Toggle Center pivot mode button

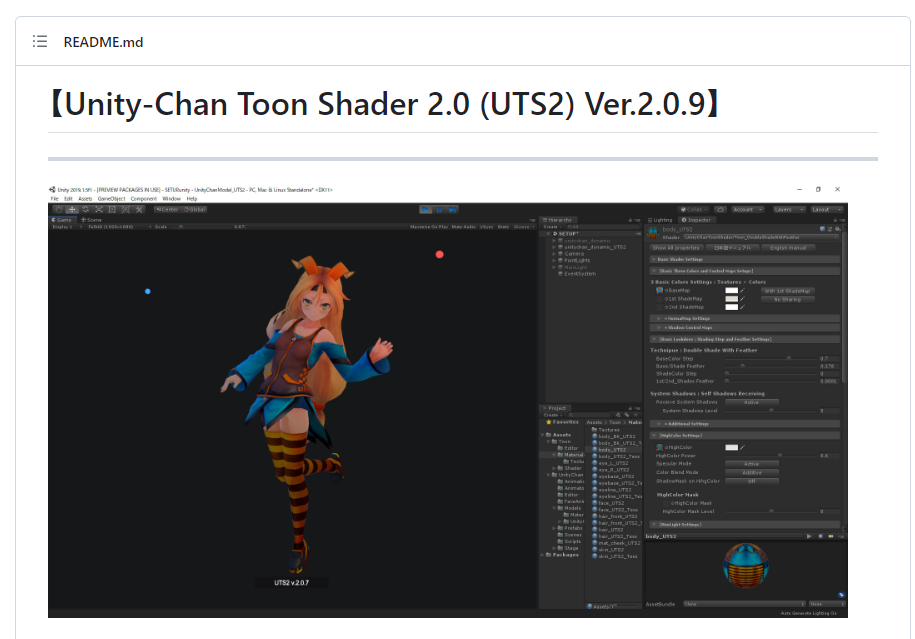(167, 209)
